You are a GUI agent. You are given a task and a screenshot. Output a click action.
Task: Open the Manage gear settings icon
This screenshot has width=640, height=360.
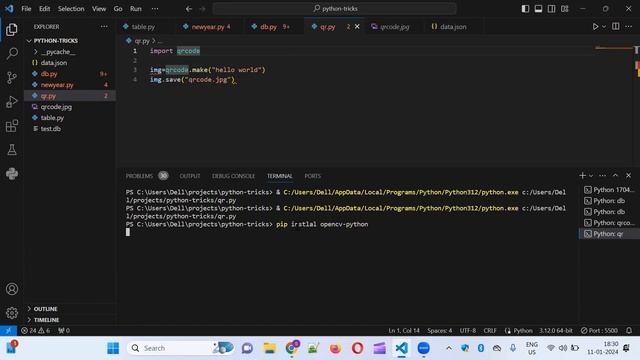[12, 313]
